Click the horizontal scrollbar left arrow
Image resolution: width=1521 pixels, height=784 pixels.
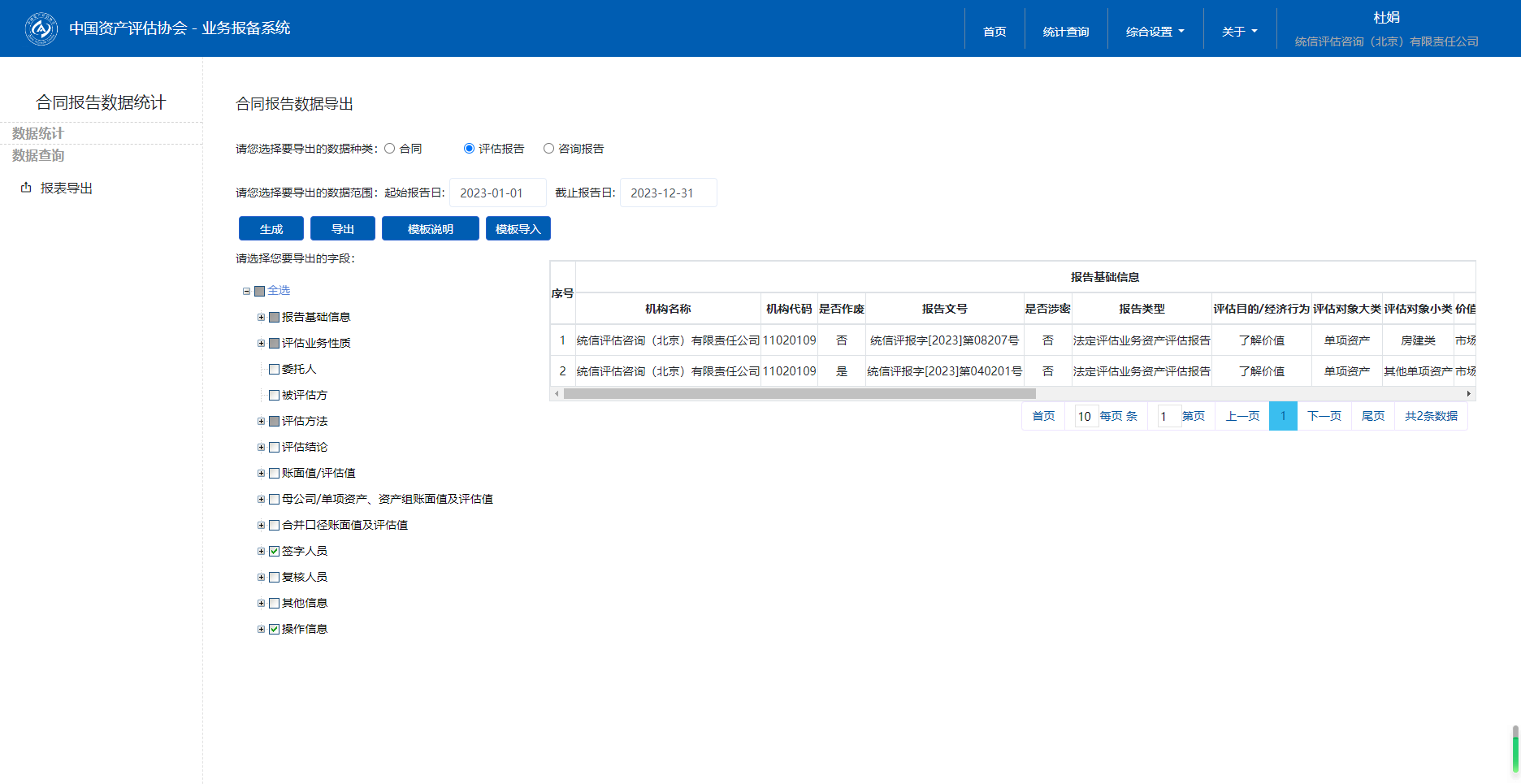point(557,394)
